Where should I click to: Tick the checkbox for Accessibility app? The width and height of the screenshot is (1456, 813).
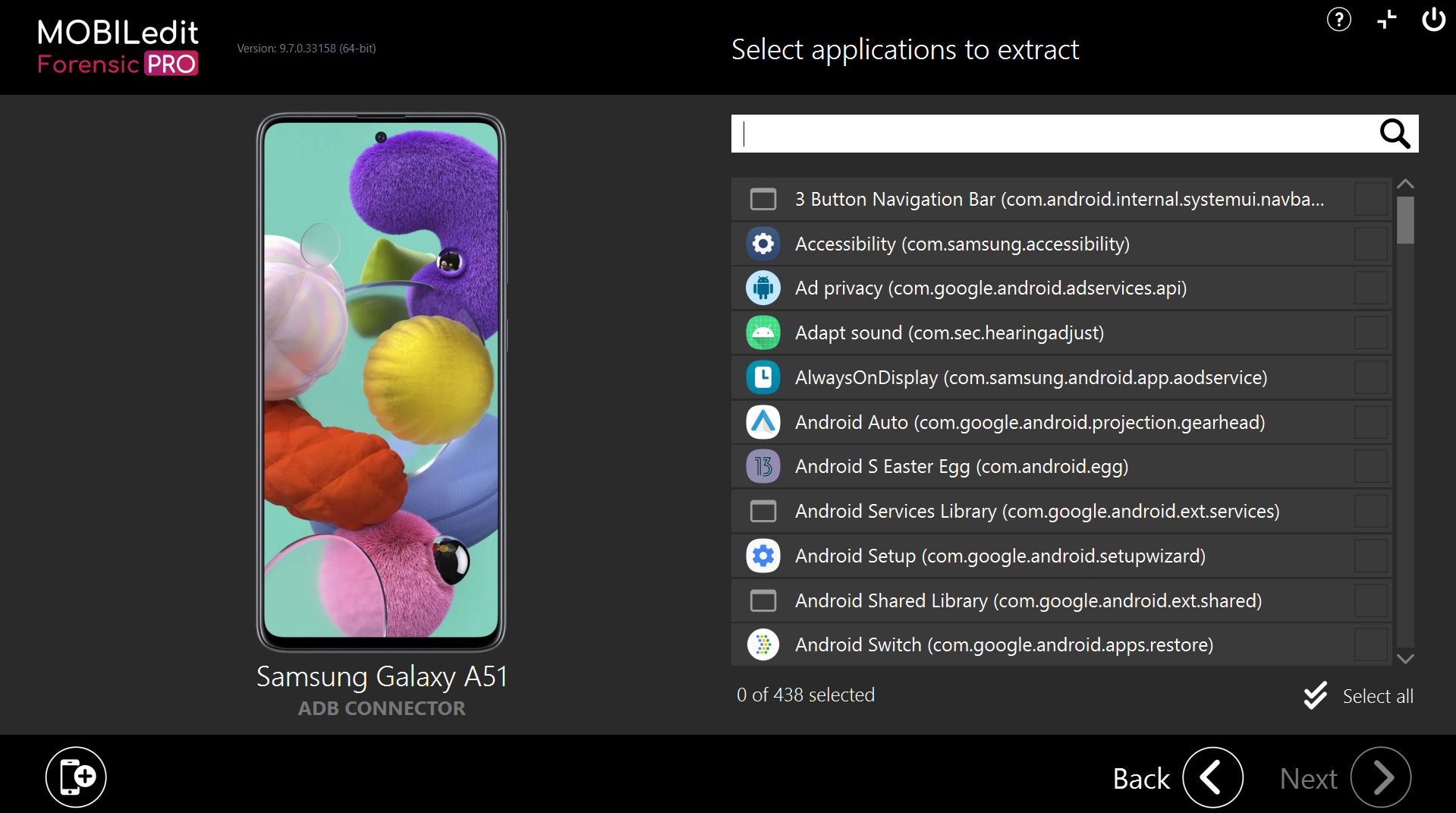[x=1370, y=244]
